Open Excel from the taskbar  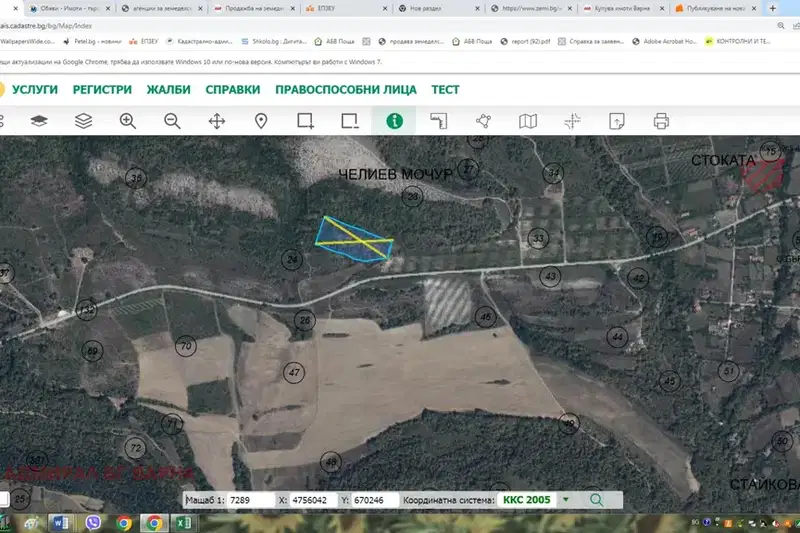tap(183, 523)
